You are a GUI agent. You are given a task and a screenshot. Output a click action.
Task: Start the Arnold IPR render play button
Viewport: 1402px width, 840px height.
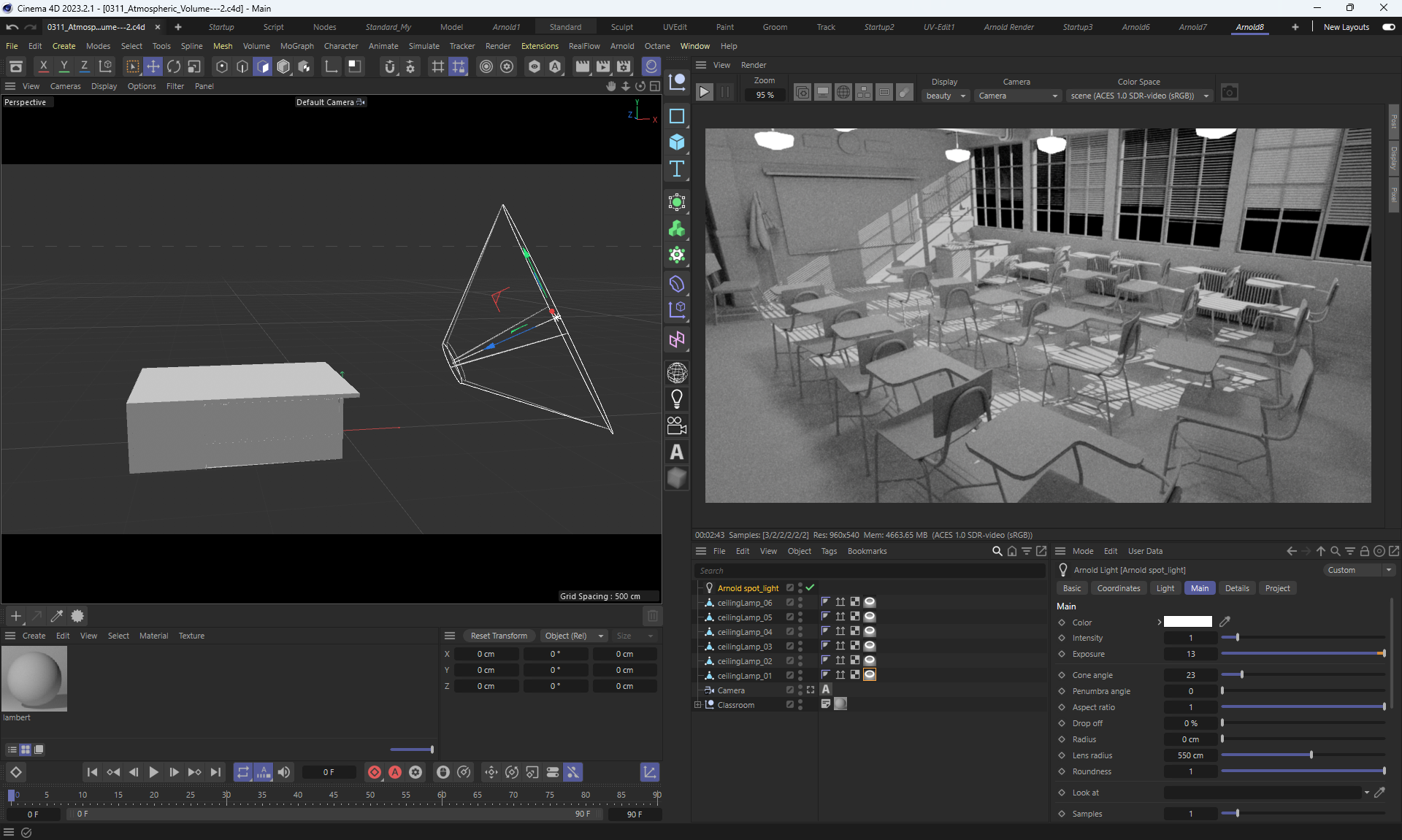(x=704, y=93)
